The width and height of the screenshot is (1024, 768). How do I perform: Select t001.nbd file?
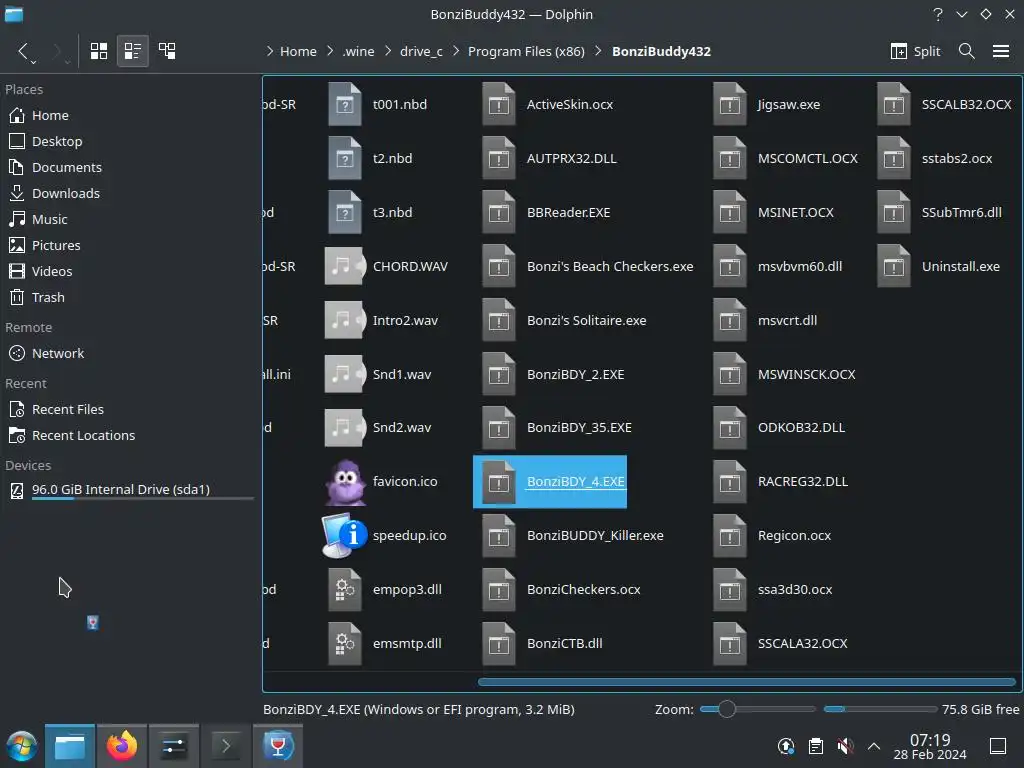pyautogui.click(x=377, y=104)
